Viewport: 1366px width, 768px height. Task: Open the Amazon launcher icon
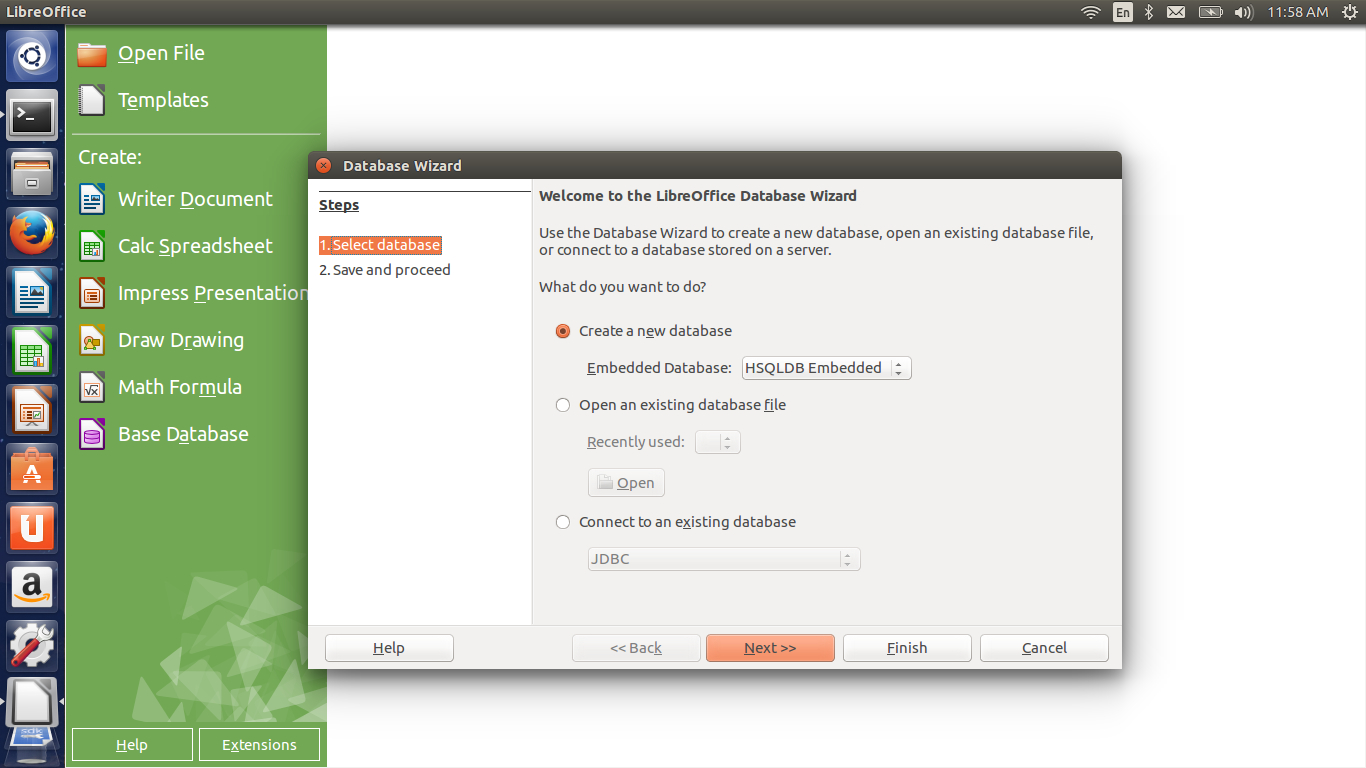pos(32,588)
